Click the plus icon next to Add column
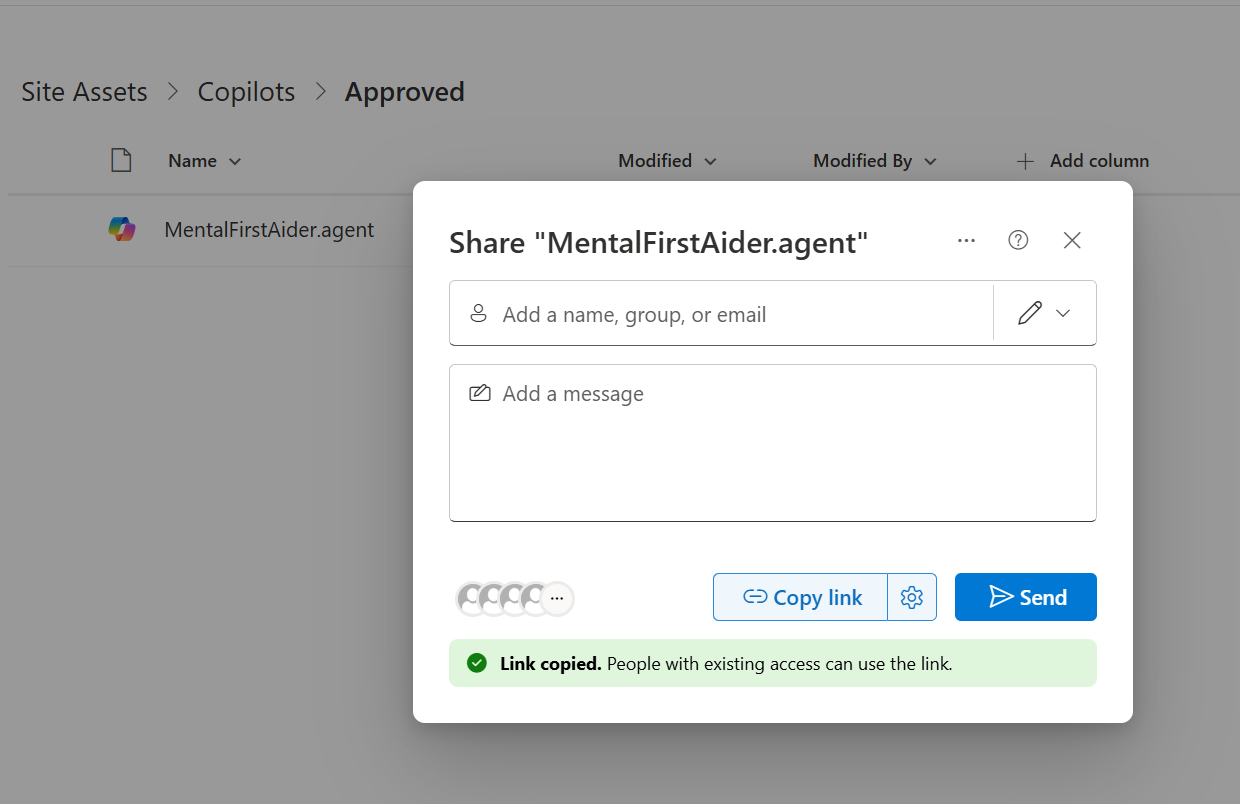Viewport: 1240px width, 804px height. pyautogui.click(x=1025, y=161)
